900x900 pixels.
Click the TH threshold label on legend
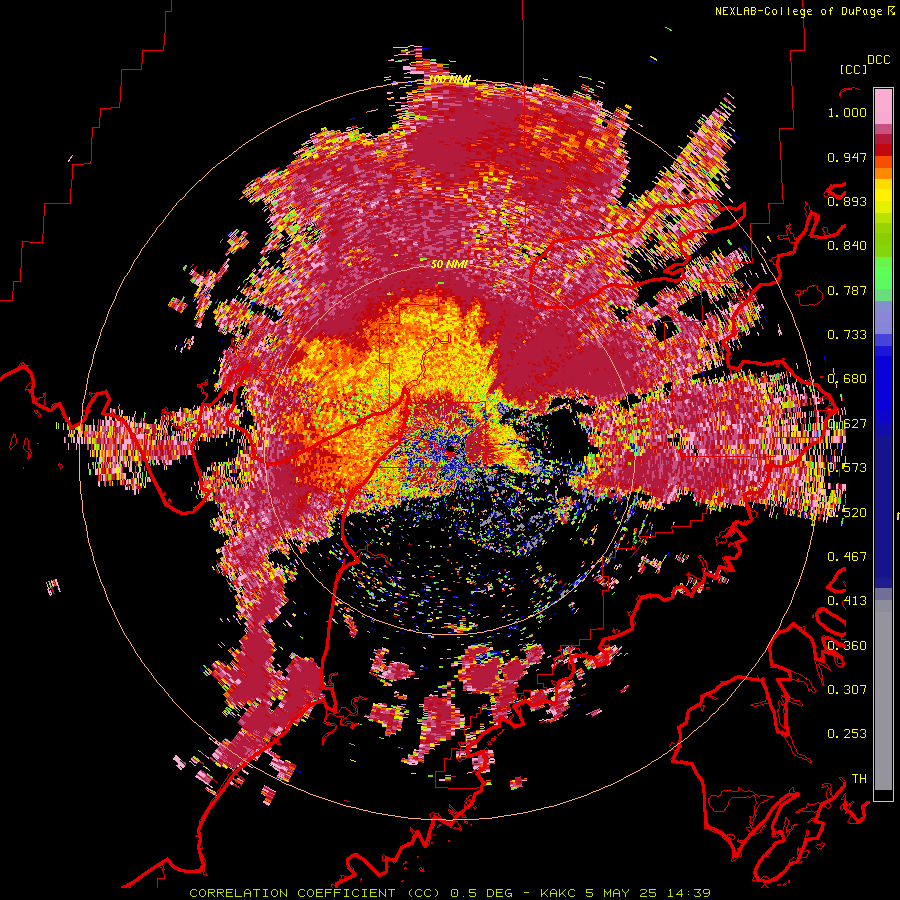coord(859,779)
